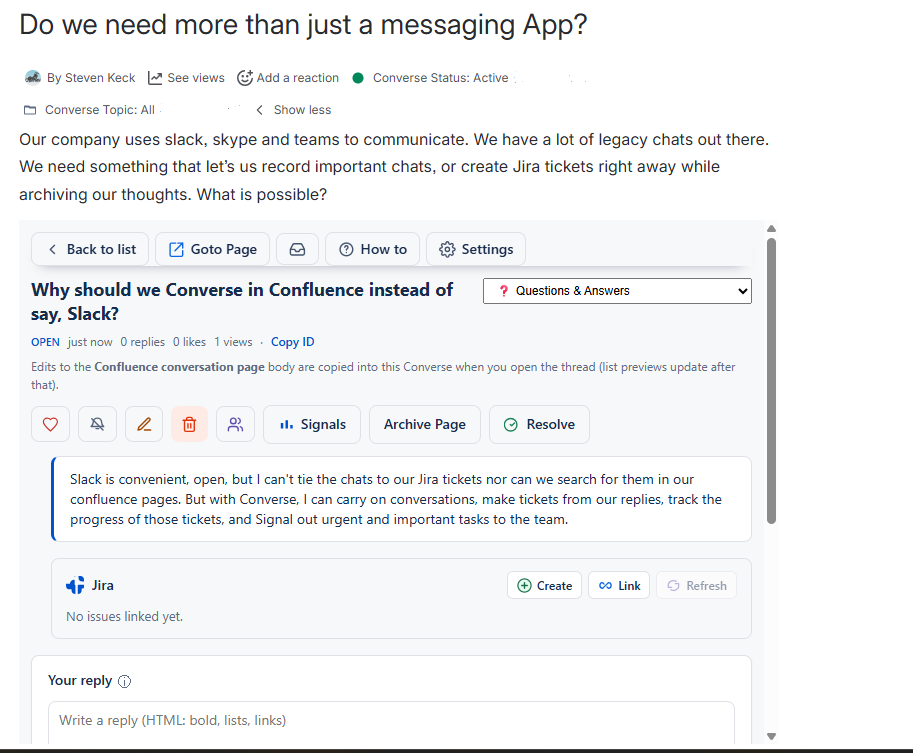Click Back to list button
The width and height of the screenshot is (913, 753).
(90, 249)
